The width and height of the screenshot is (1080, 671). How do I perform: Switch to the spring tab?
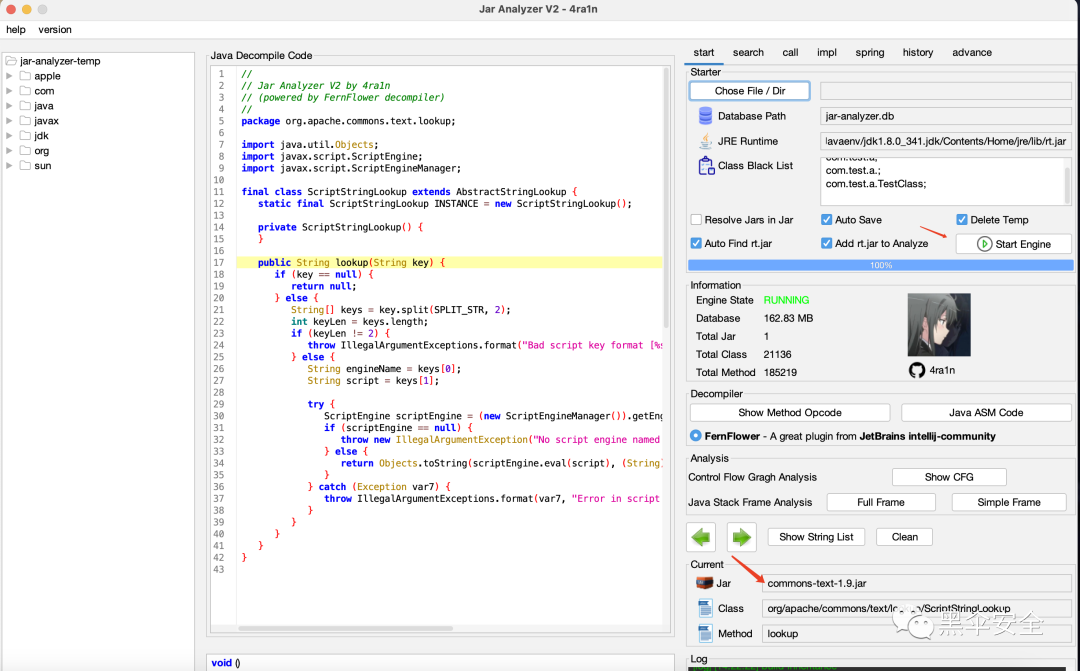[x=869, y=52]
